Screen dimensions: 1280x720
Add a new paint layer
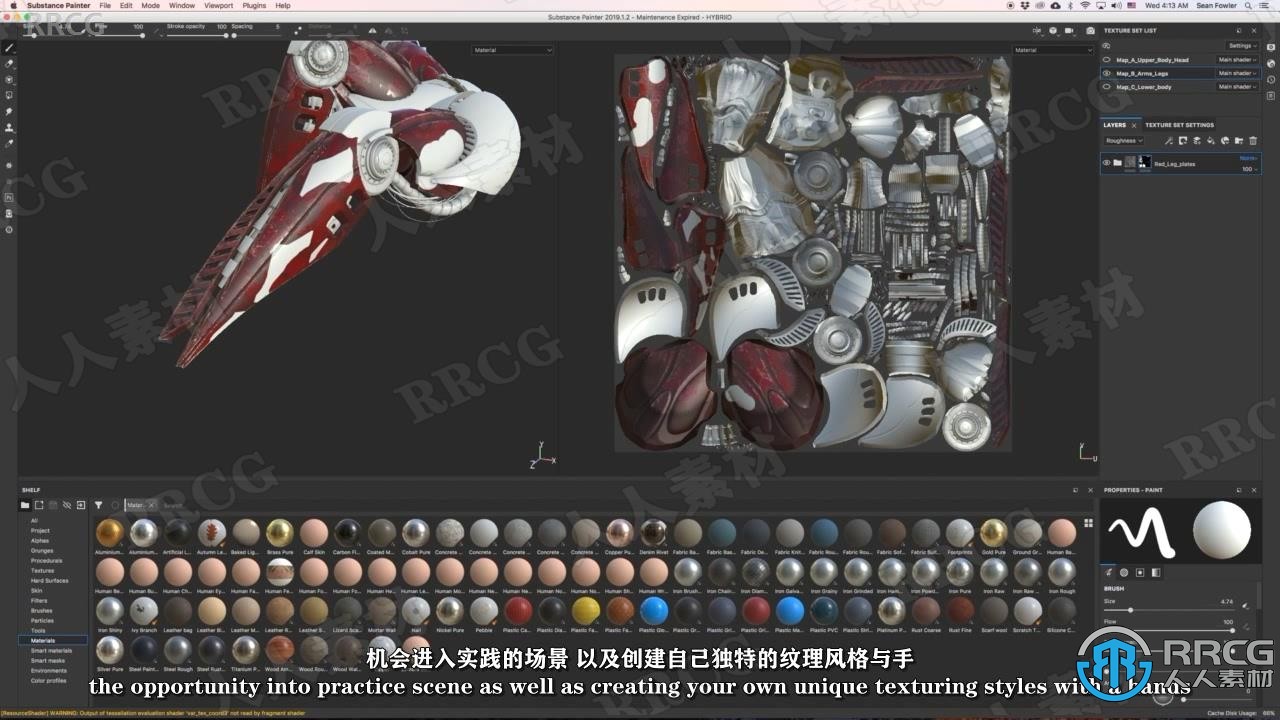[x=1196, y=141]
